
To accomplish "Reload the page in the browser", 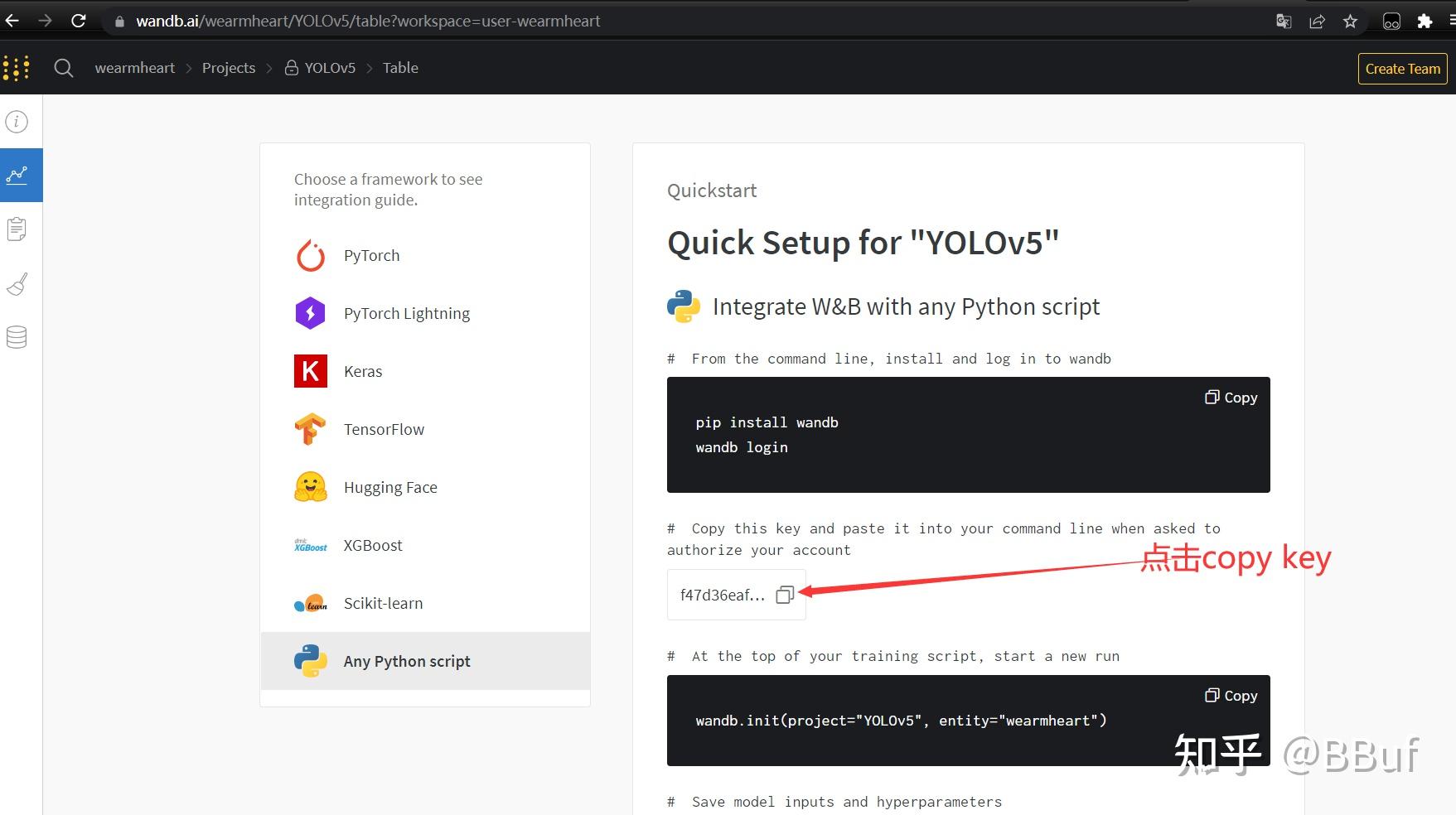I will pyautogui.click(x=79, y=22).
